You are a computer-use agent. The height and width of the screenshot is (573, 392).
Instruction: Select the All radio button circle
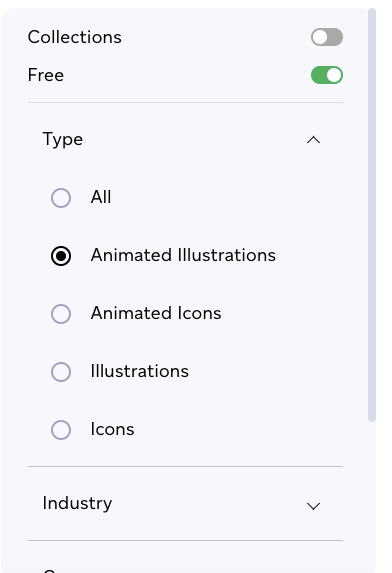(61, 198)
